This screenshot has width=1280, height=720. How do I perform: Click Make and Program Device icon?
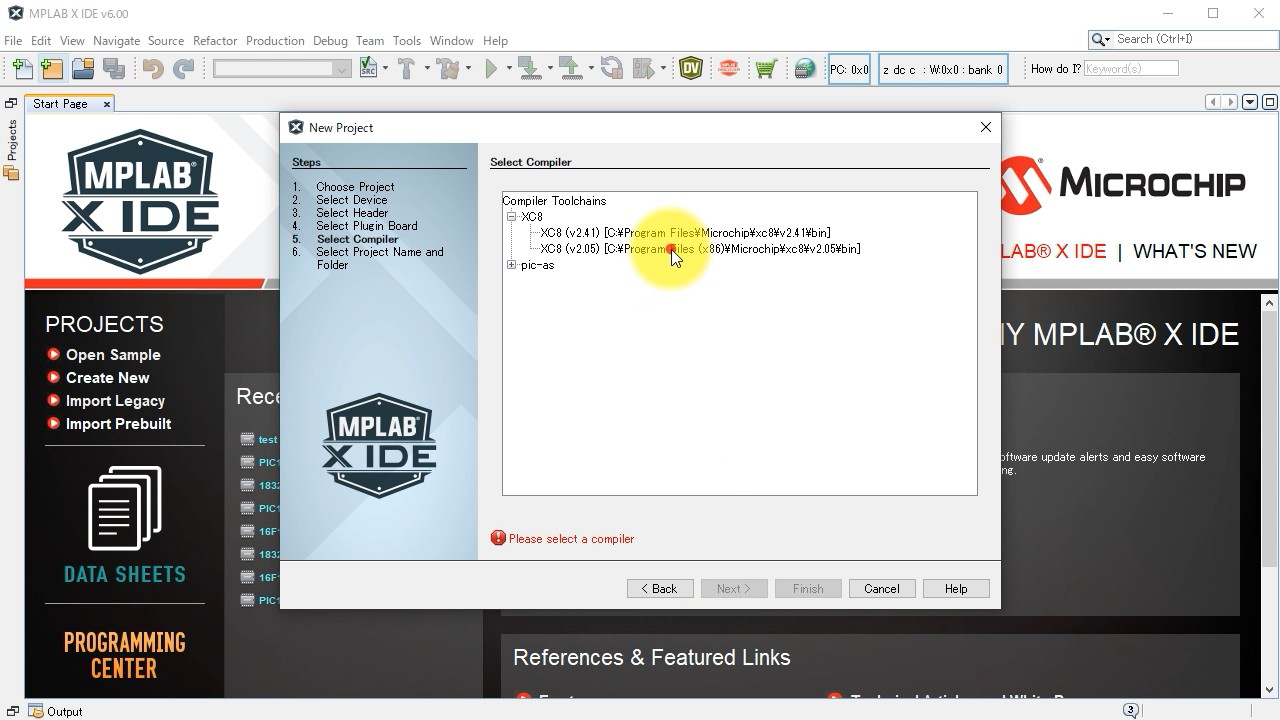pos(529,69)
